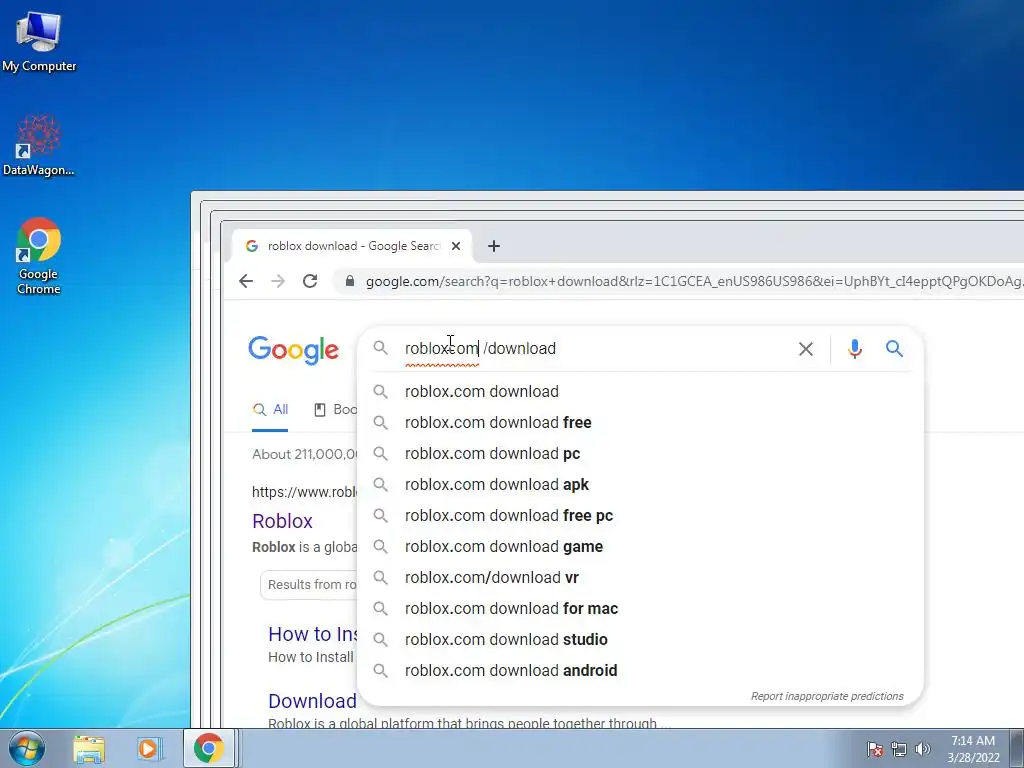Click inside the Google search field
Viewport: 1024px width, 768px height.
point(594,349)
